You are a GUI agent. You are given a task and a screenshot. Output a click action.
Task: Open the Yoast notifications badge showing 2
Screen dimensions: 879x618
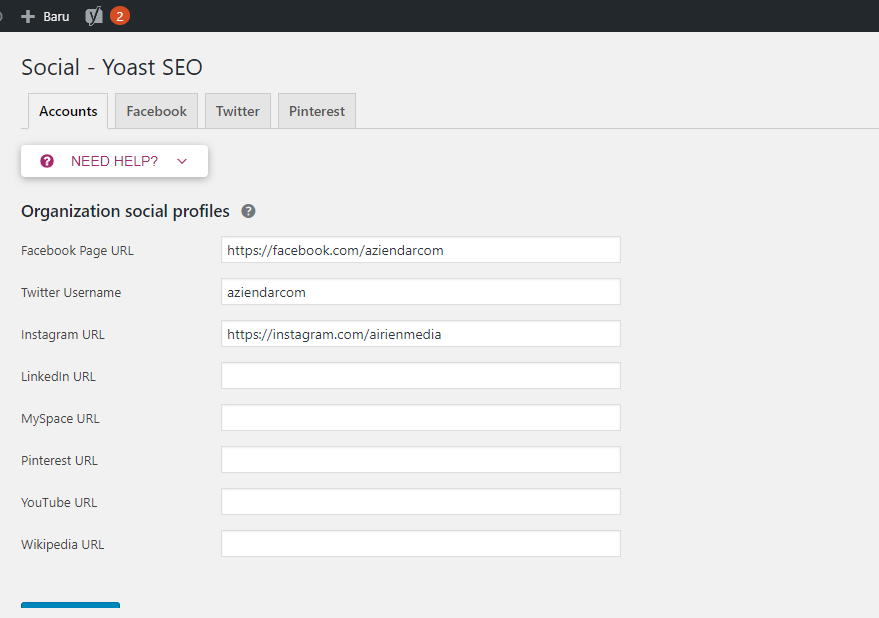[119, 16]
